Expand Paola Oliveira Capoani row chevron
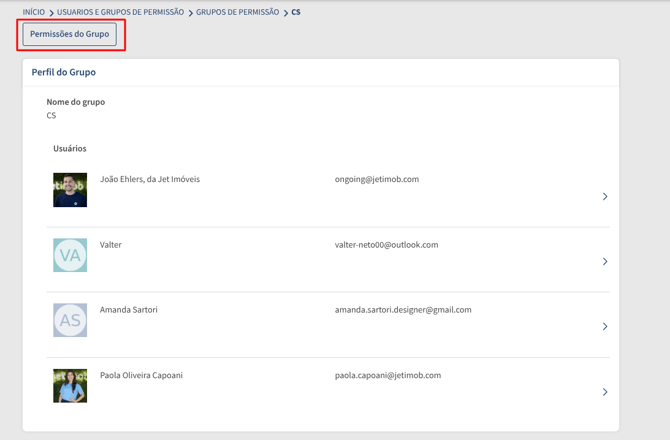 tap(605, 392)
